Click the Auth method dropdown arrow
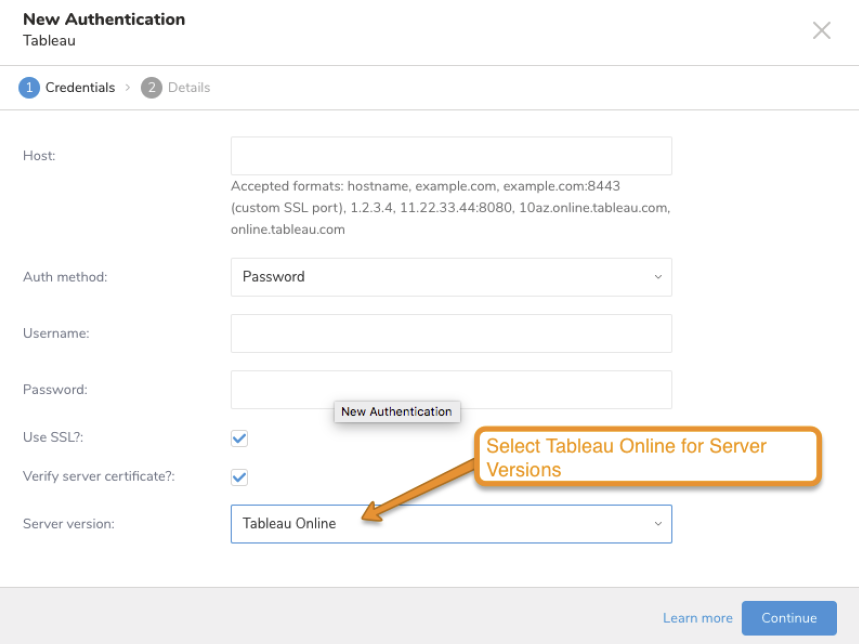The width and height of the screenshot is (859, 644). pos(658,277)
